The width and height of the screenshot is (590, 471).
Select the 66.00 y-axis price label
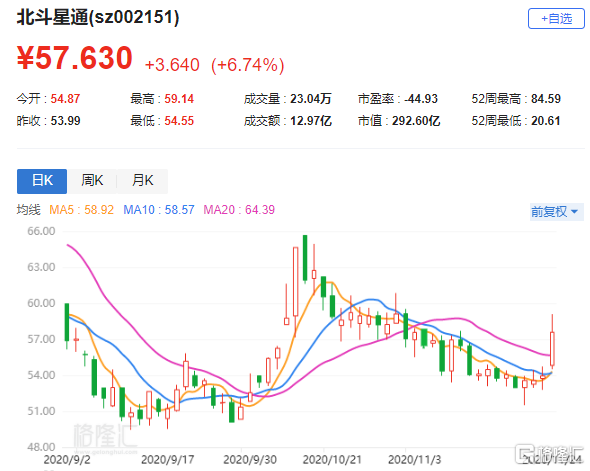(x=41, y=231)
